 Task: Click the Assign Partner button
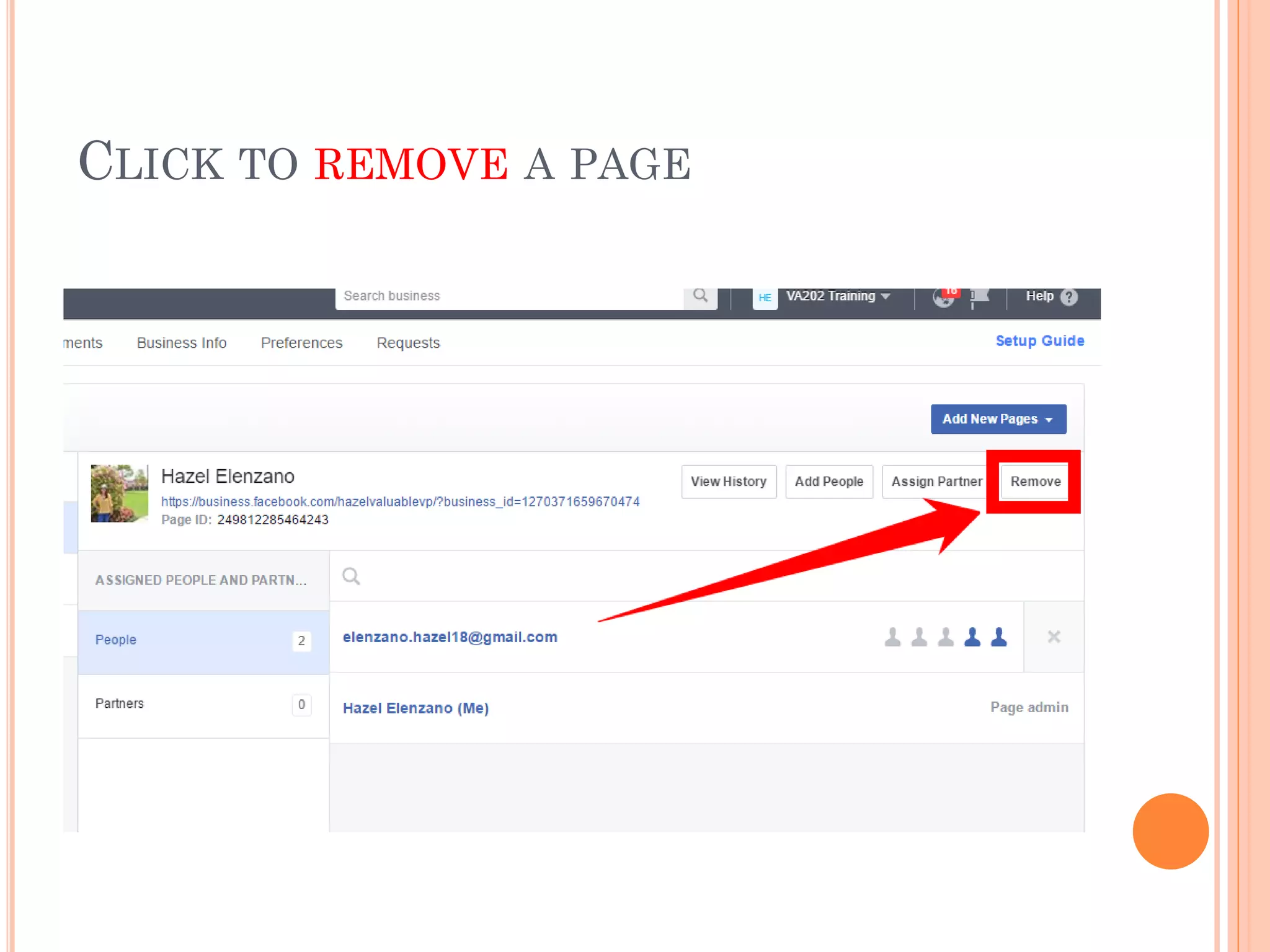point(936,482)
